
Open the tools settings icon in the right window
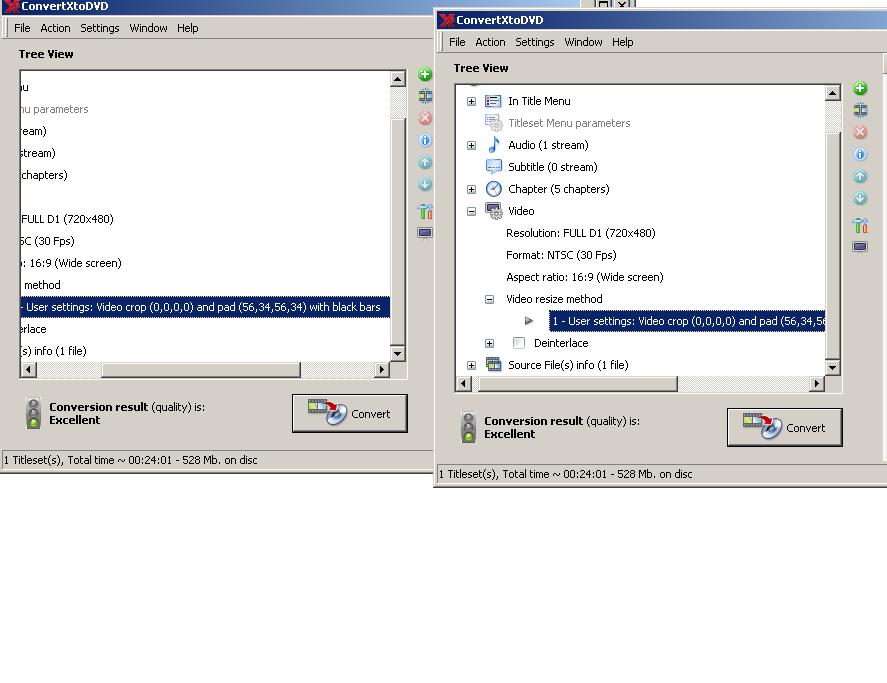(860, 225)
